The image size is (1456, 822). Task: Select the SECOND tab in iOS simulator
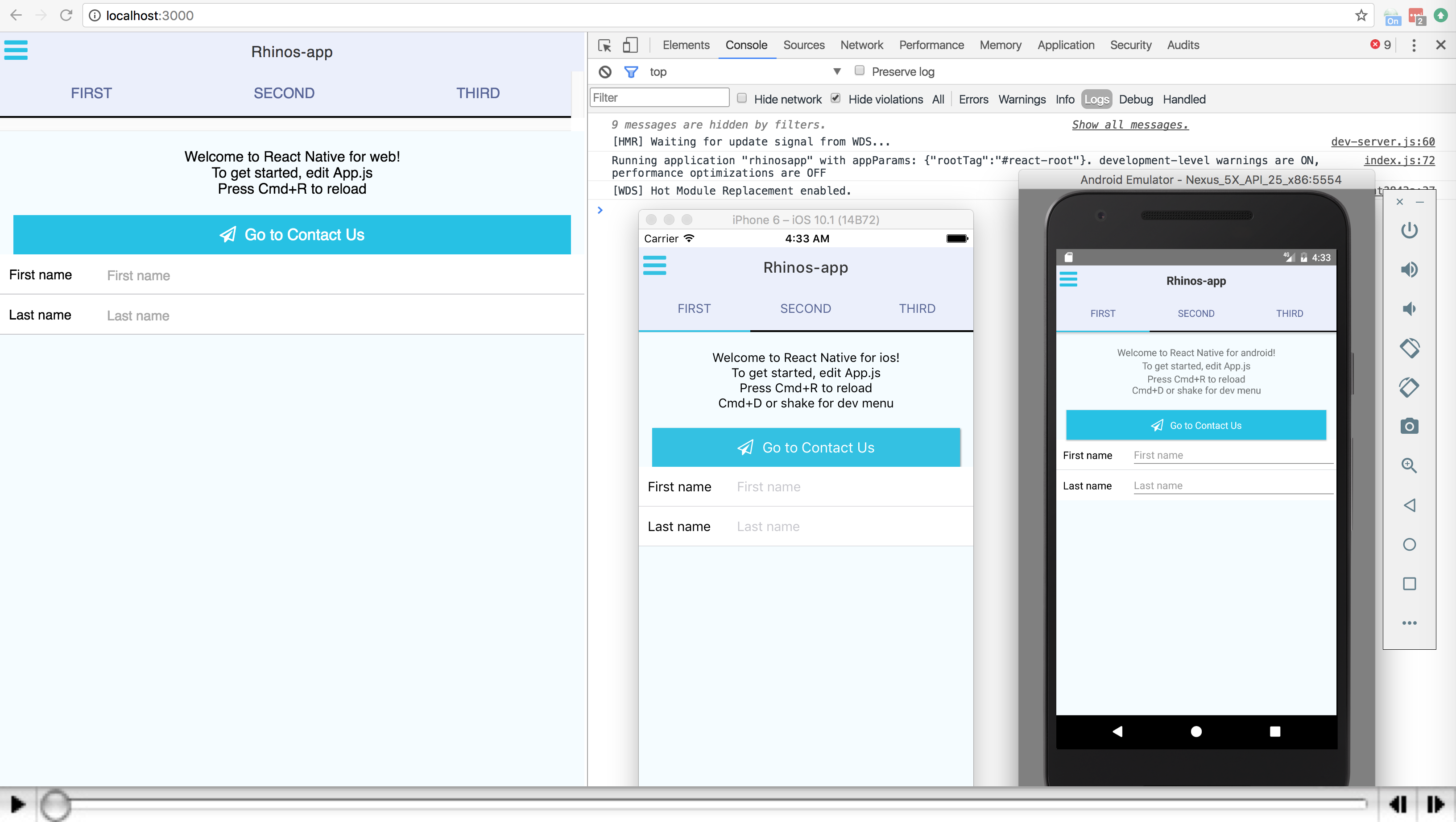pyautogui.click(x=805, y=308)
